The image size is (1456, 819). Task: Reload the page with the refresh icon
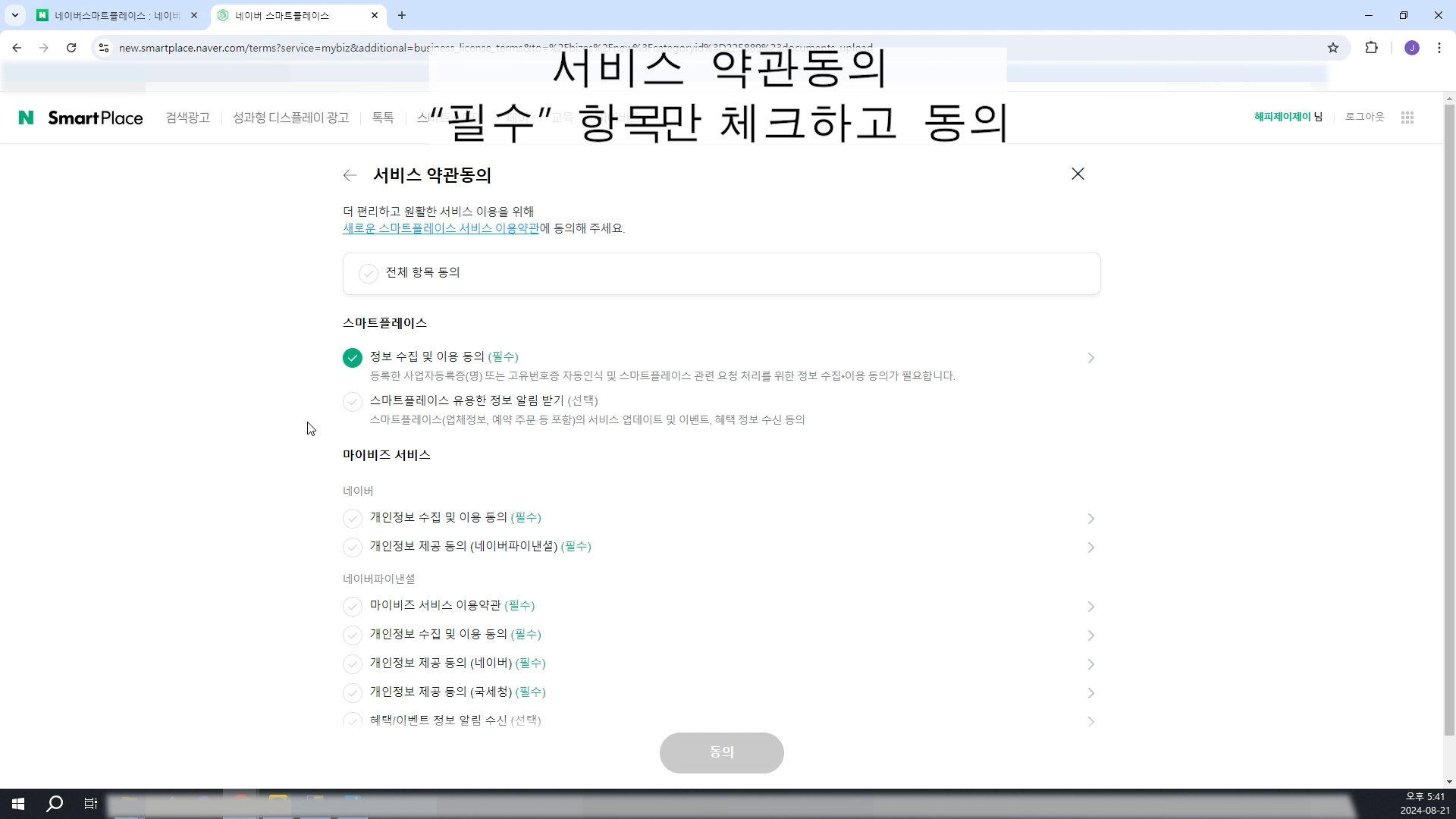71,48
